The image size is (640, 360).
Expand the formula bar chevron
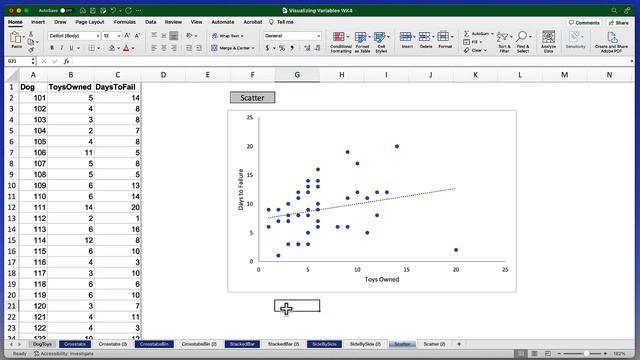coord(632,61)
